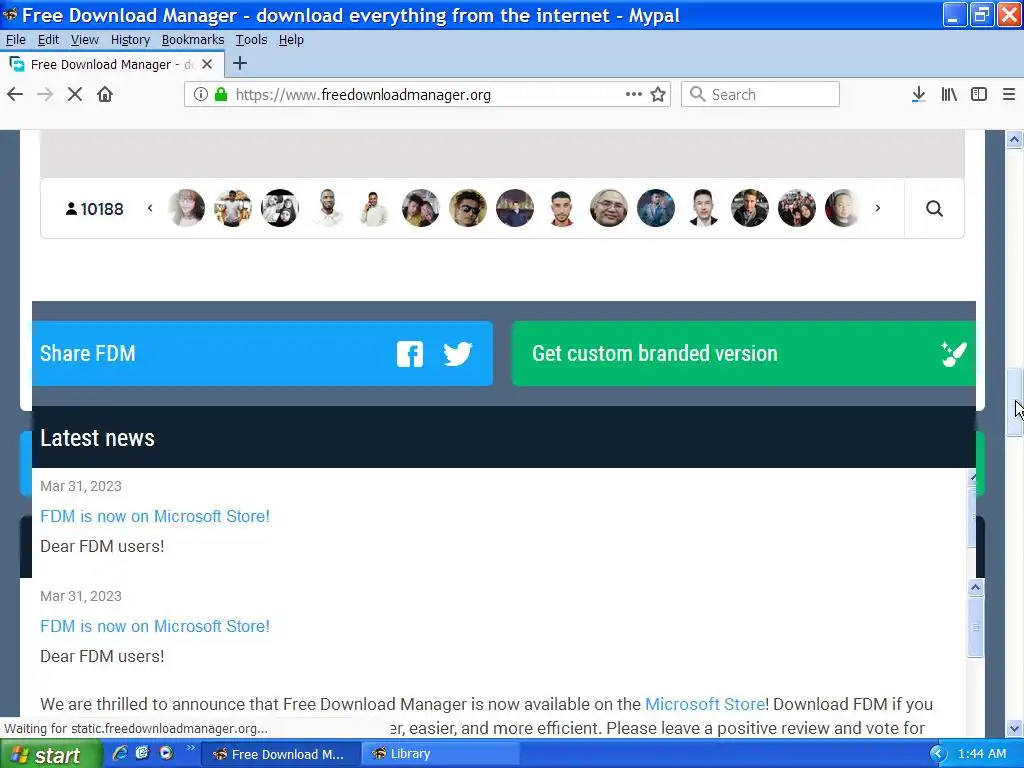The height and width of the screenshot is (768, 1024).
Task: Switch to Free Download M... taskbar button
Action: pyautogui.click(x=281, y=754)
